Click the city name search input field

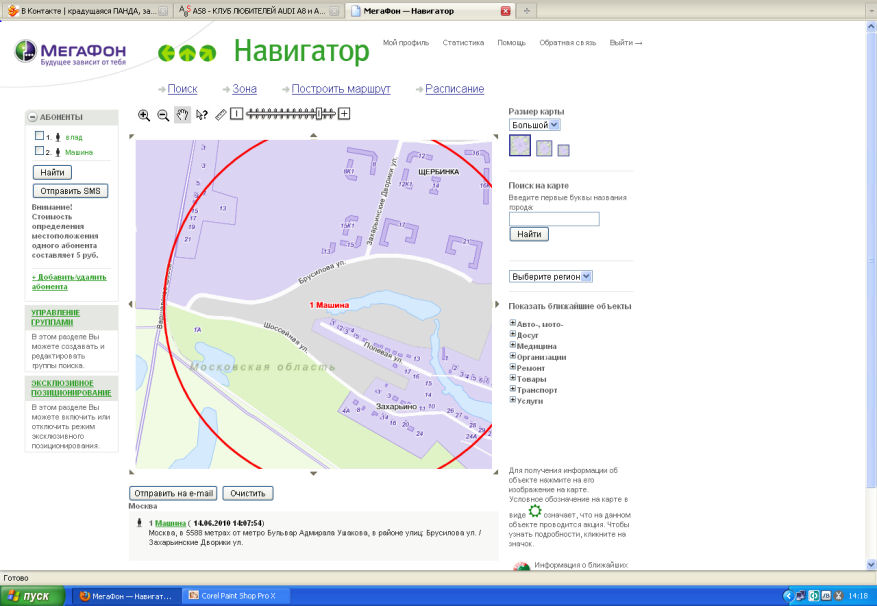pos(554,219)
